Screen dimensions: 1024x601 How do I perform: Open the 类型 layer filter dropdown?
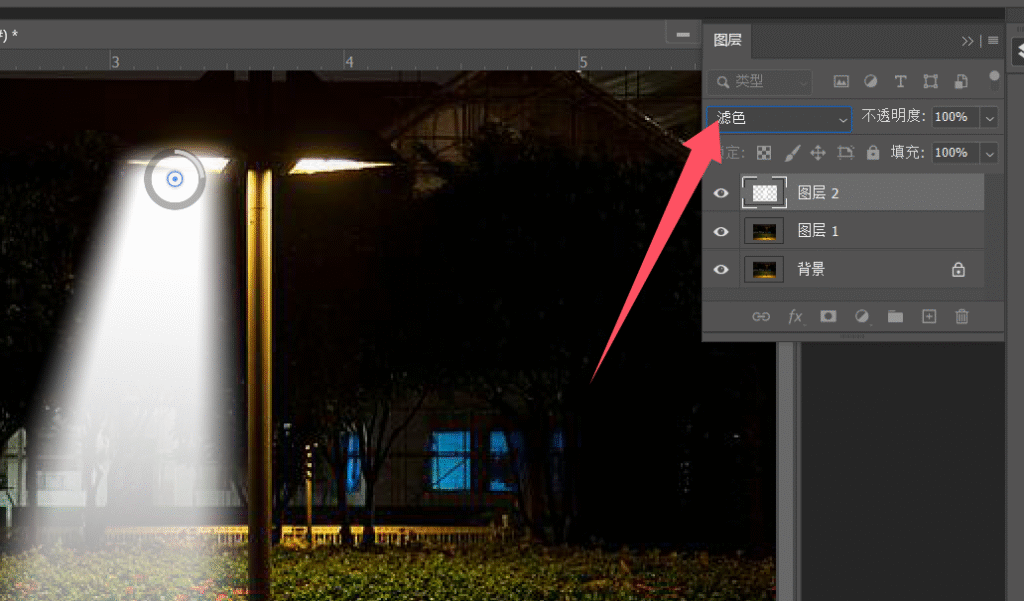[760, 82]
